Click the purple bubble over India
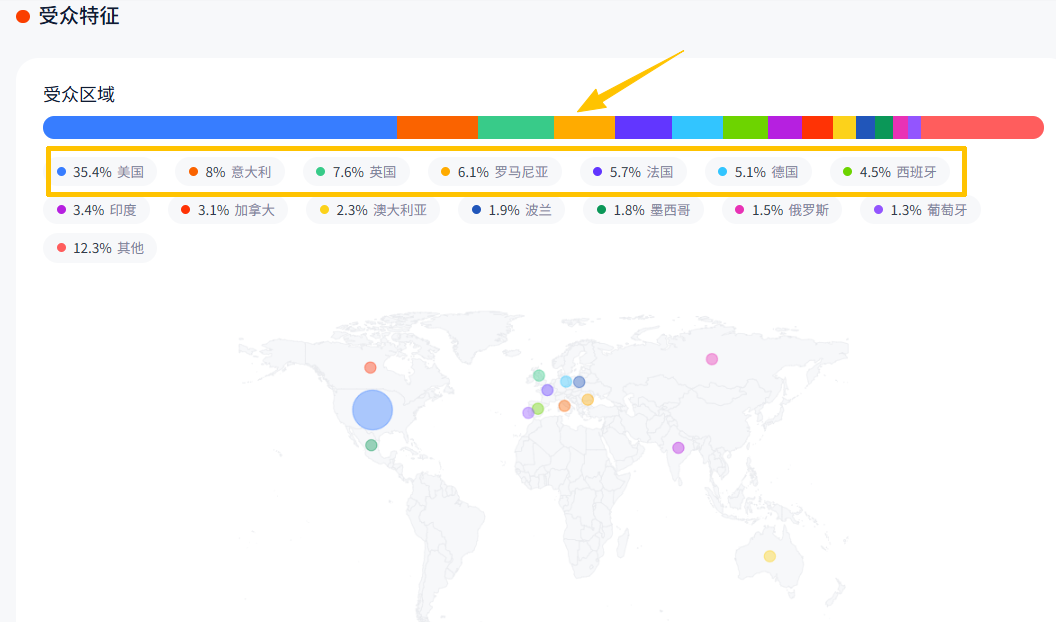Image resolution: width=1056 pixels, height=622 pixels. click(x=678, y=448)
